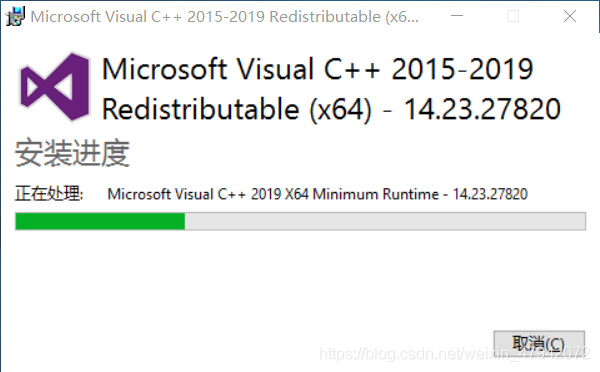Click the grey unfilled part of the progress bar
600x372 pixels.
click(385, 221)
